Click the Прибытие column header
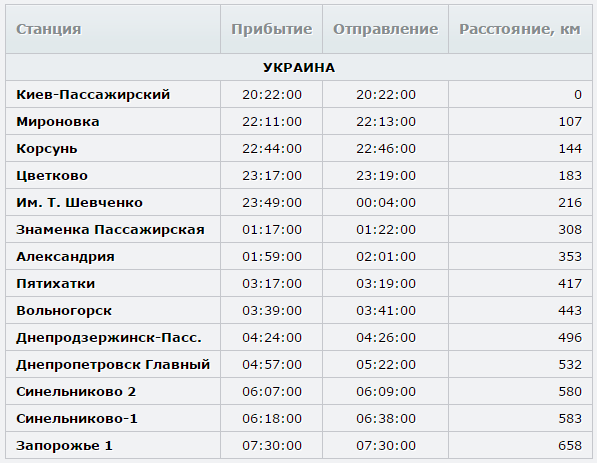Screen dimensions: 597x463 271,29
